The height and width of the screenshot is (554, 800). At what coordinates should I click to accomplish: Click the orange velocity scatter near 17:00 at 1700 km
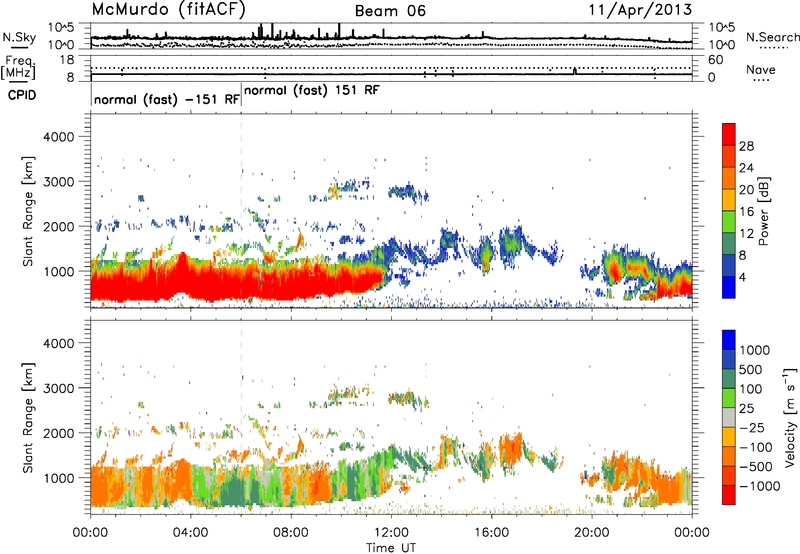point(512,448)
